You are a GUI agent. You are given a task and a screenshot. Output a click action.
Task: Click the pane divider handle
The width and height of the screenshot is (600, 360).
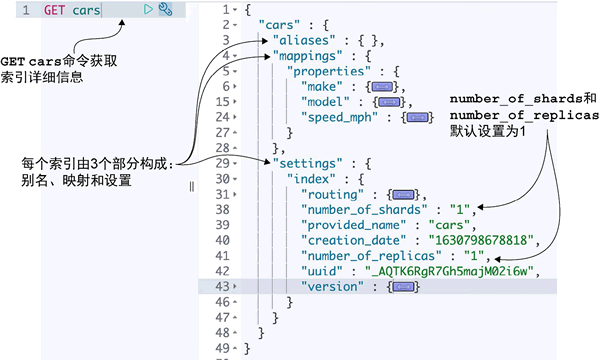[192, 187]
